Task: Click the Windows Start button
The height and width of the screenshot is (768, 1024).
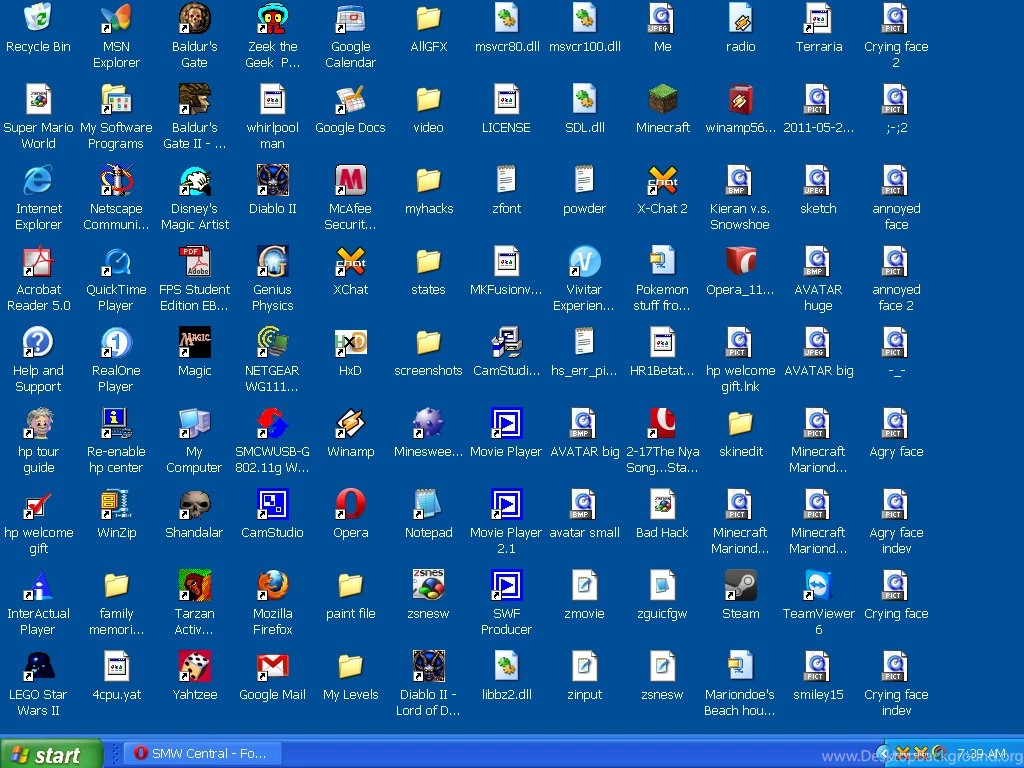Action: 51,754
